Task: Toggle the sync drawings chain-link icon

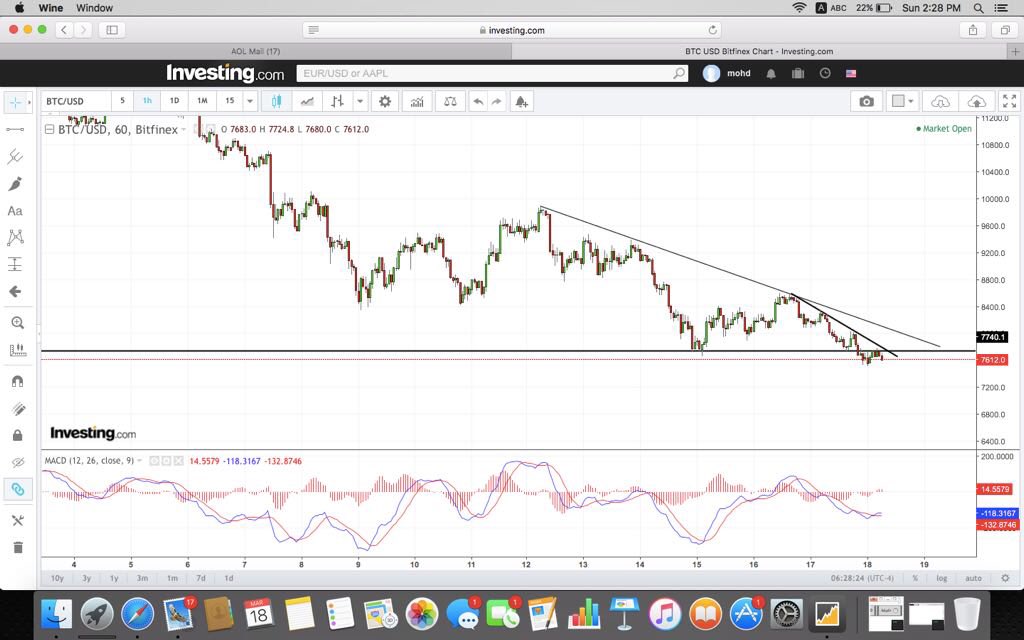Action: [x=18, y=489]
